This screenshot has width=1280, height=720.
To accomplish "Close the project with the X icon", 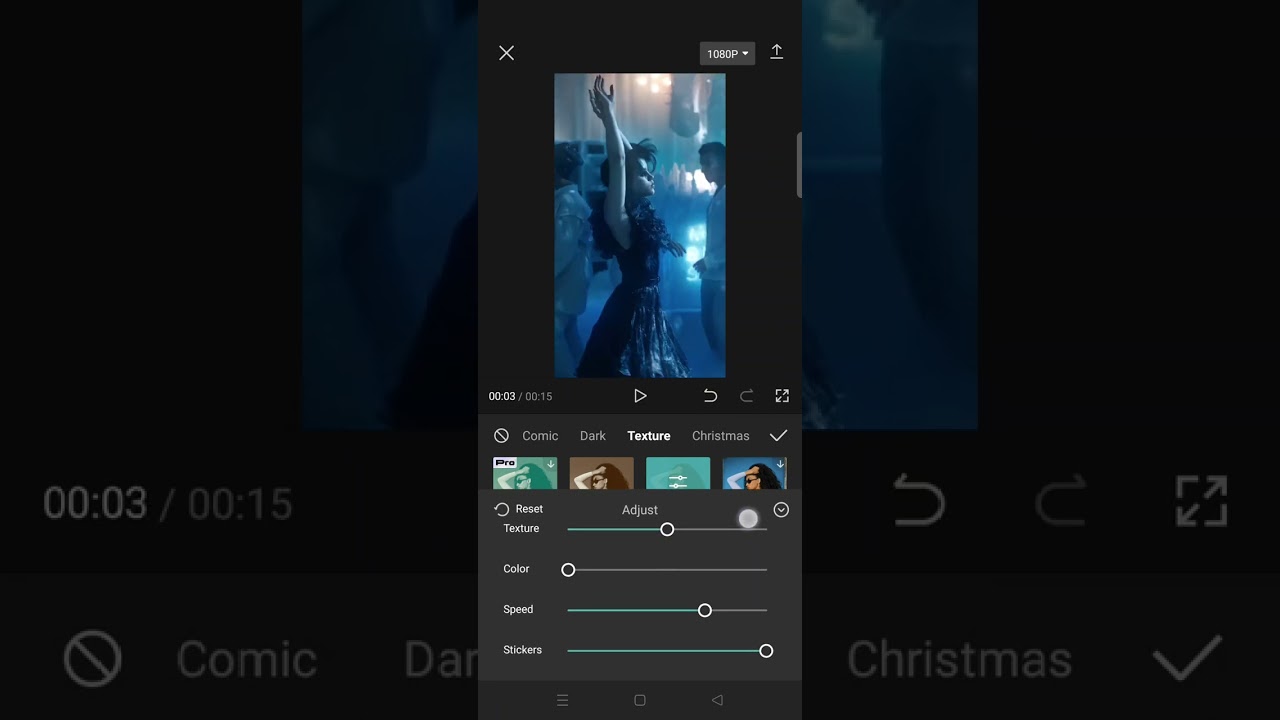I will point(507,53).
